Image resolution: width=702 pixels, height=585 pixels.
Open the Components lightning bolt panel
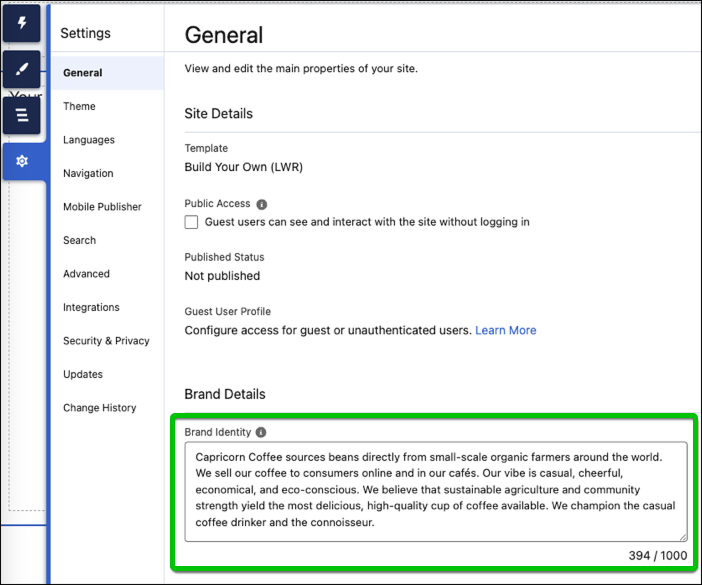pyautogui.click(x=21, y=23)
